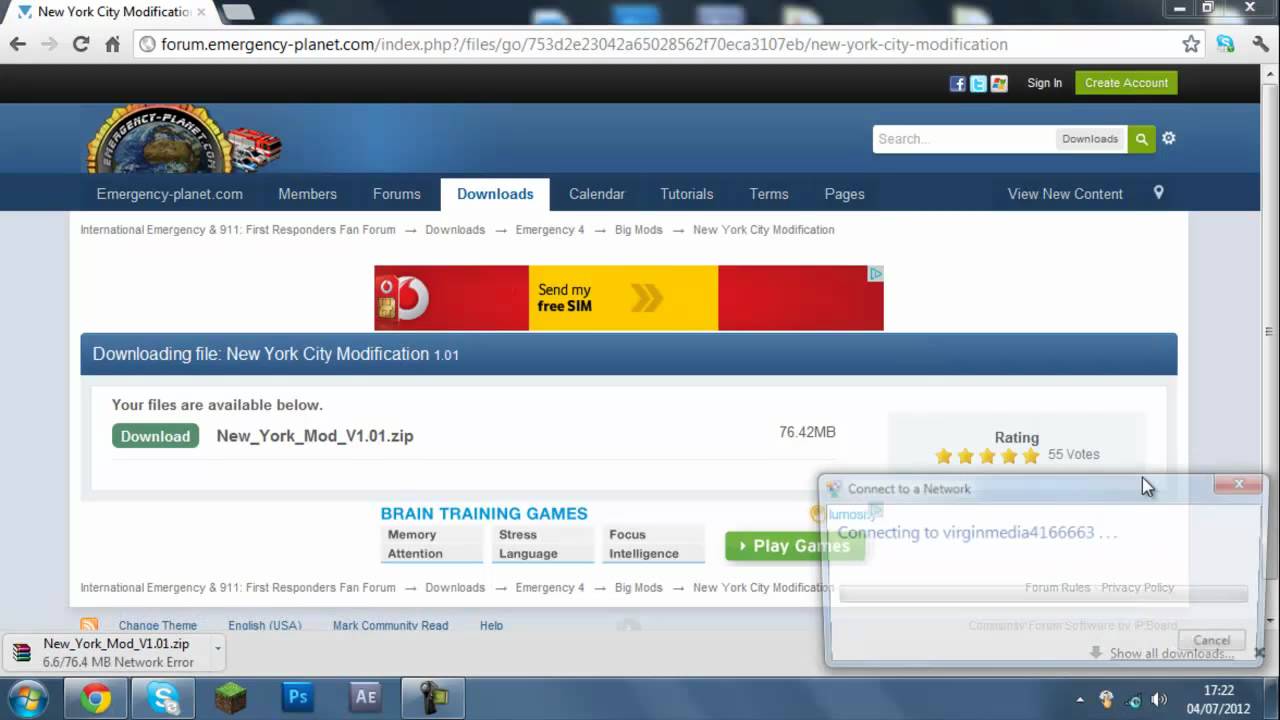Open the Emergency-planet.com nav item

169,194
